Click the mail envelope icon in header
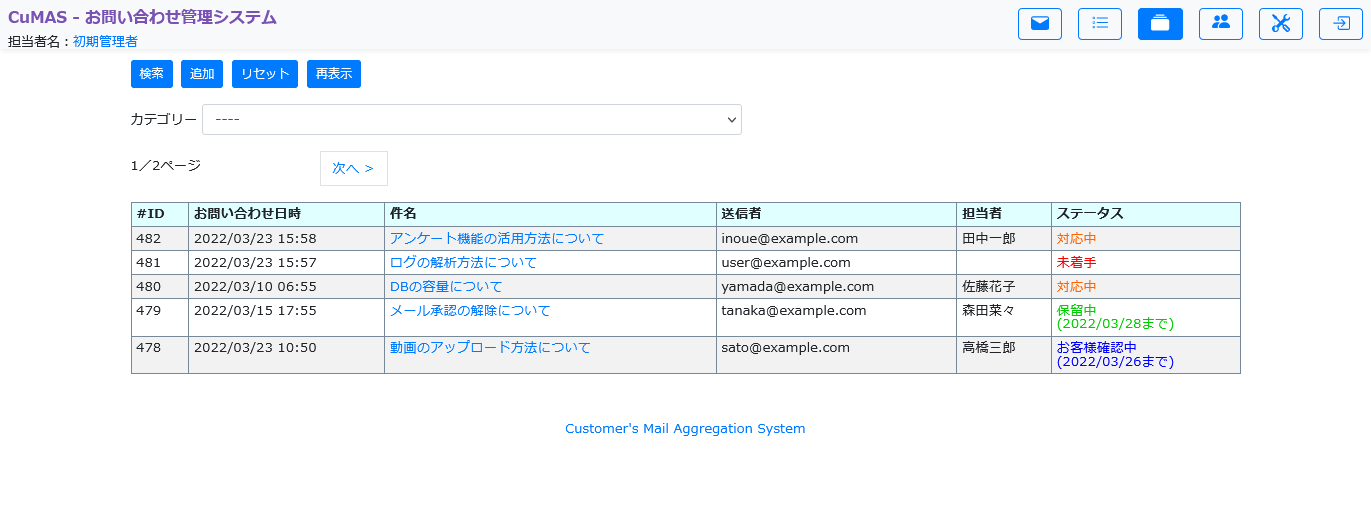 [x=1039, y=24]
